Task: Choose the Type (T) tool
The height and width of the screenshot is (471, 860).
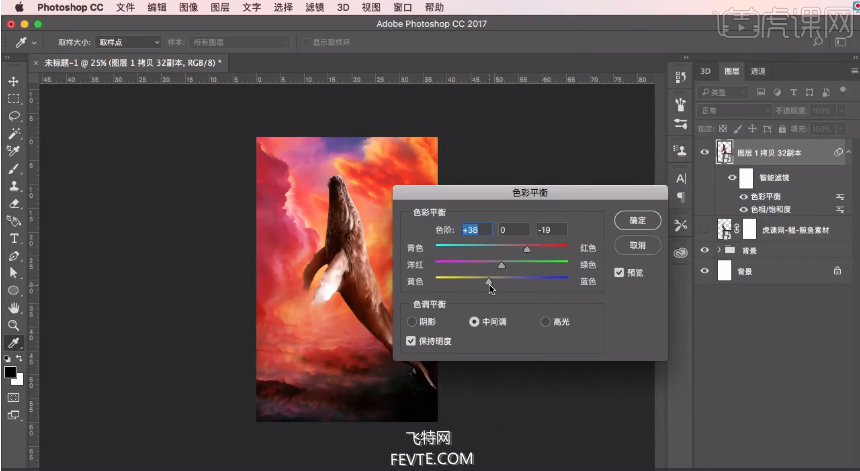Action: (14, 238)
